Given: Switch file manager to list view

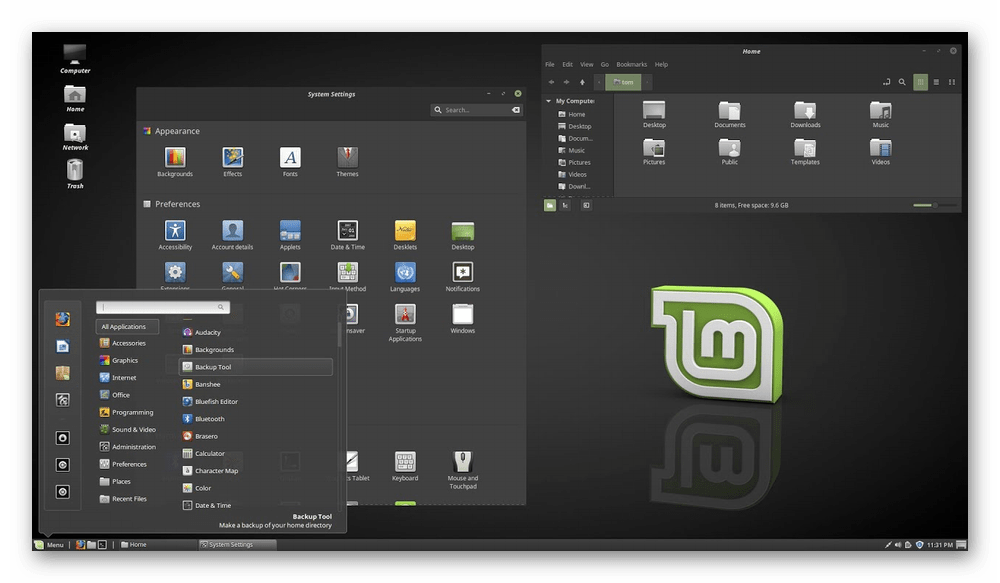Looking at the screenshot, I should [x=936, y=82].
